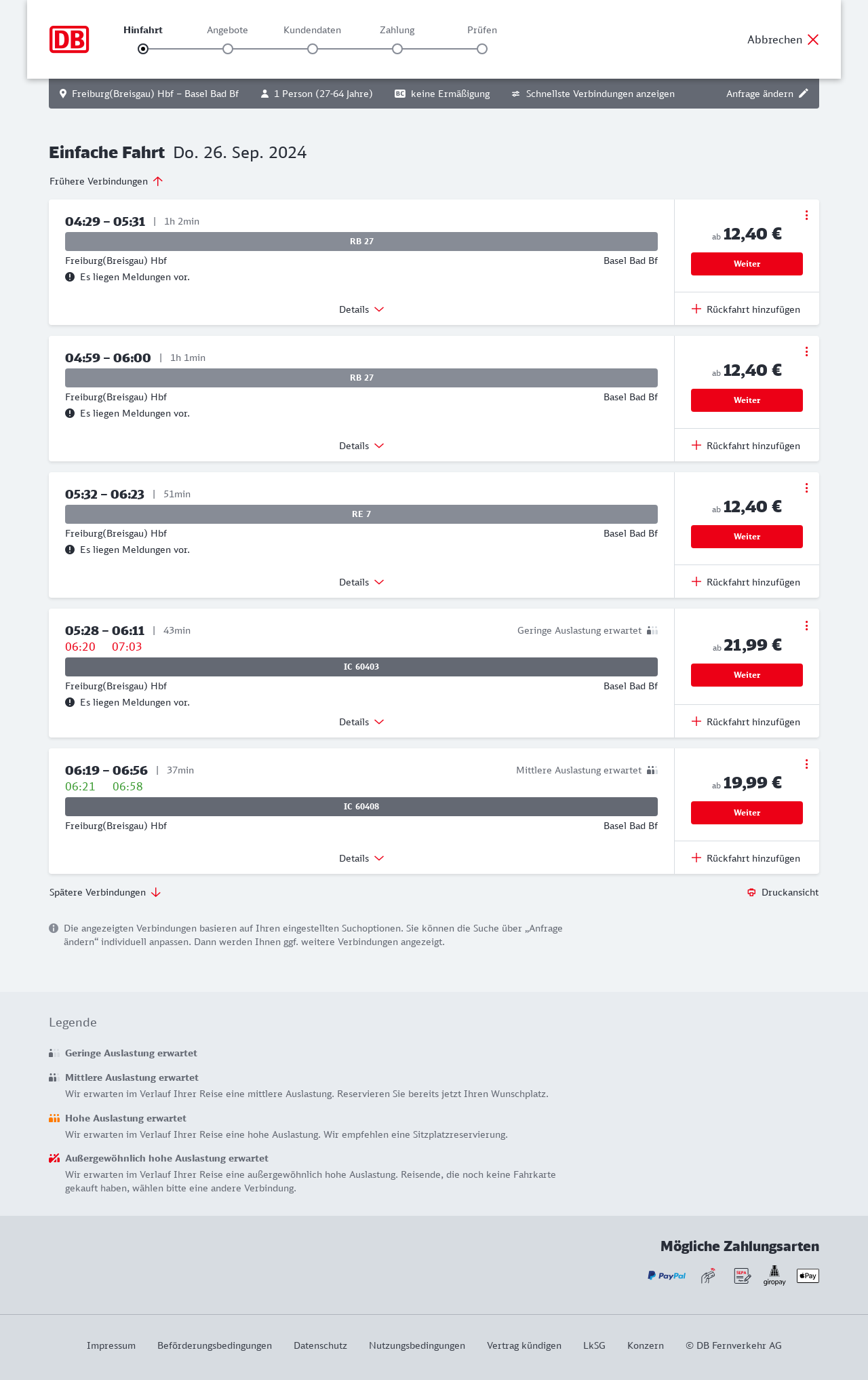Expand Details for the 04:29 RB 27 connection
The width and height of the screenshot is (868, 1380).
[x=361, y=309]
